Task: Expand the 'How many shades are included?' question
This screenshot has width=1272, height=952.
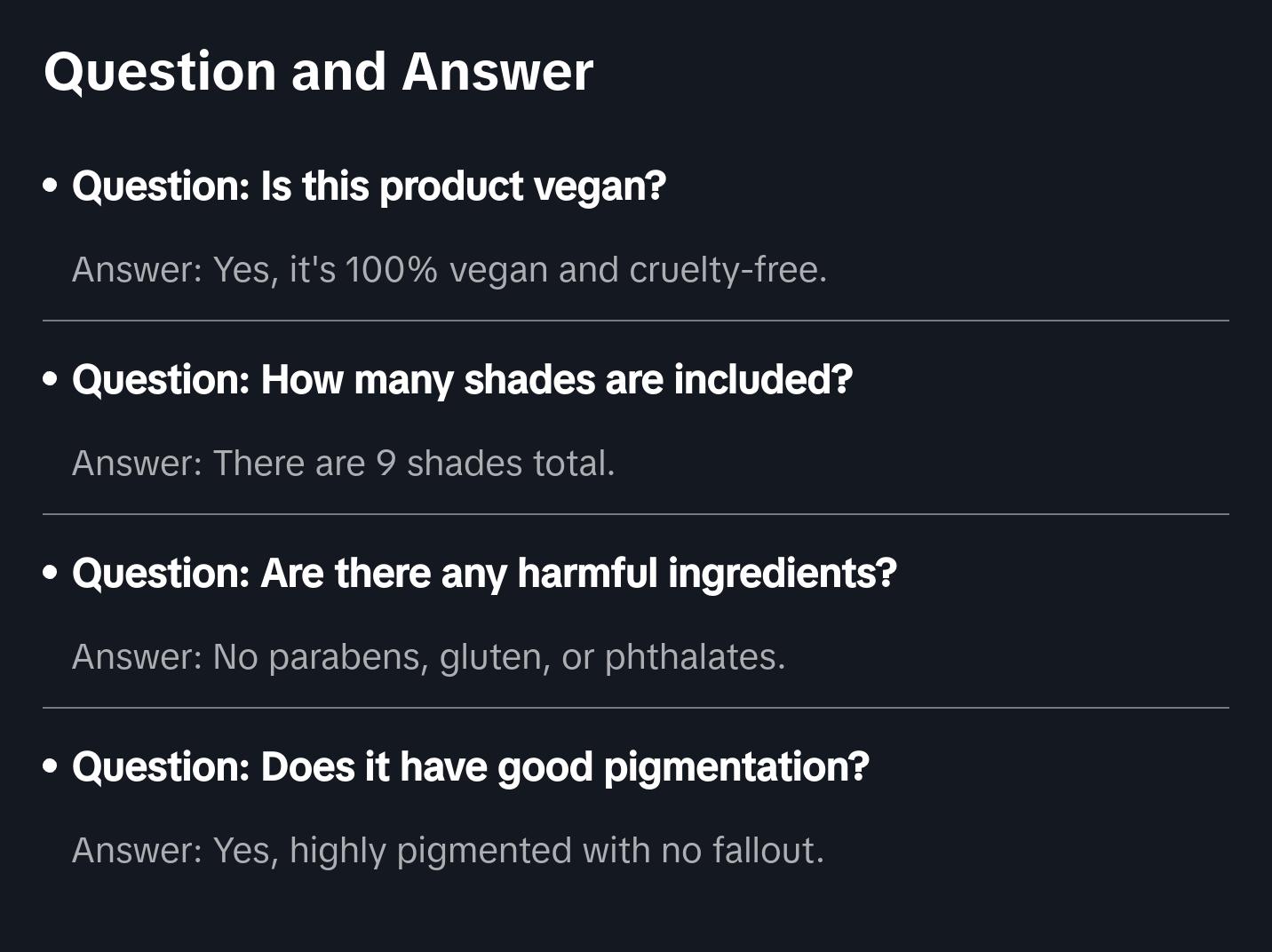Action: (x=462, y=380)
